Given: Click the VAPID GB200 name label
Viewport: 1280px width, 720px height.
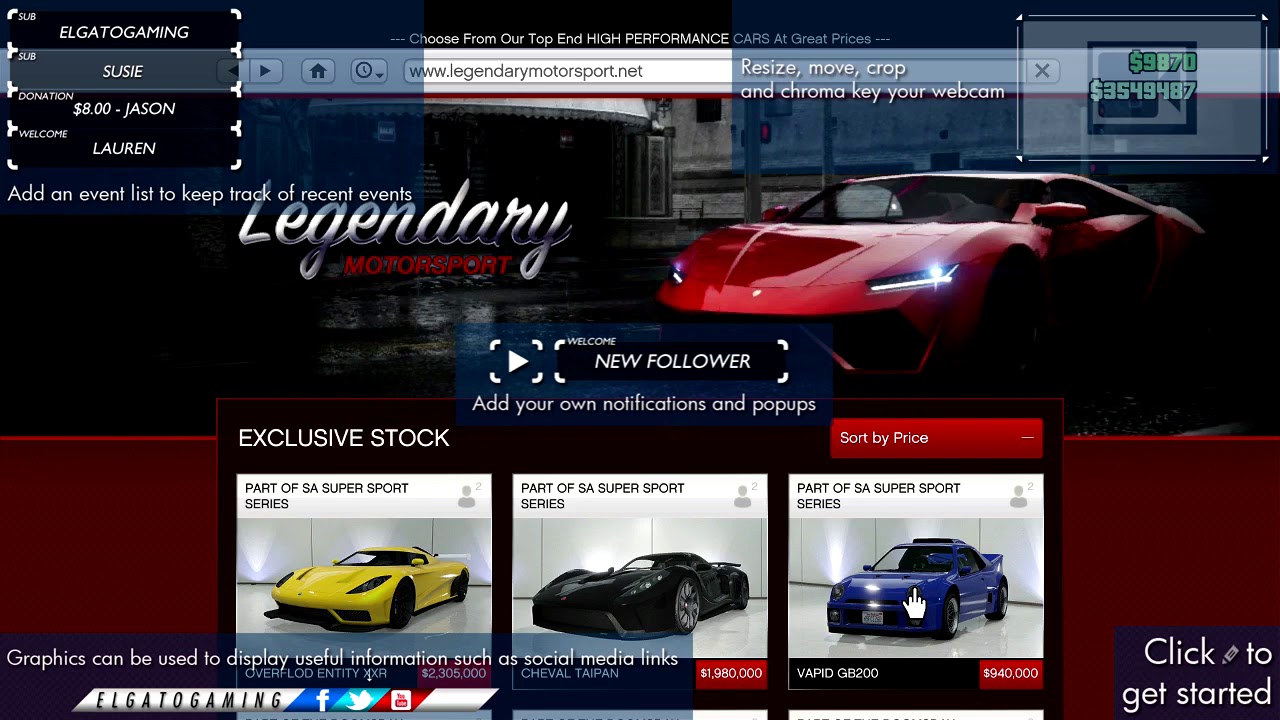Looking at the screenshot, I should [x=838, y=673].
